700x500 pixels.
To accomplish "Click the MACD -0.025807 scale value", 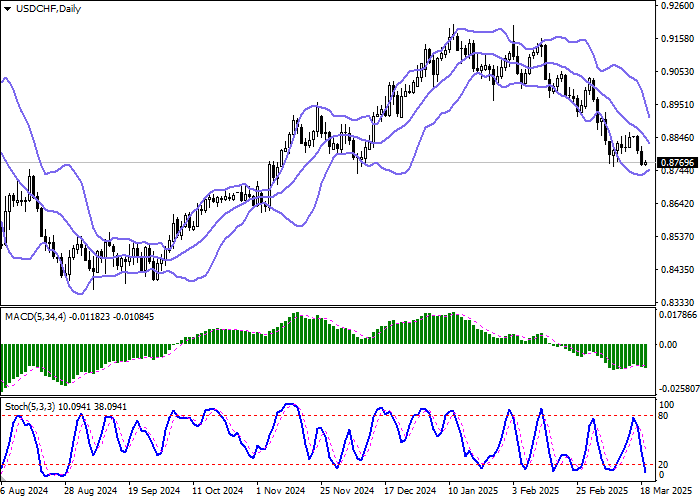I will point(677,388).
